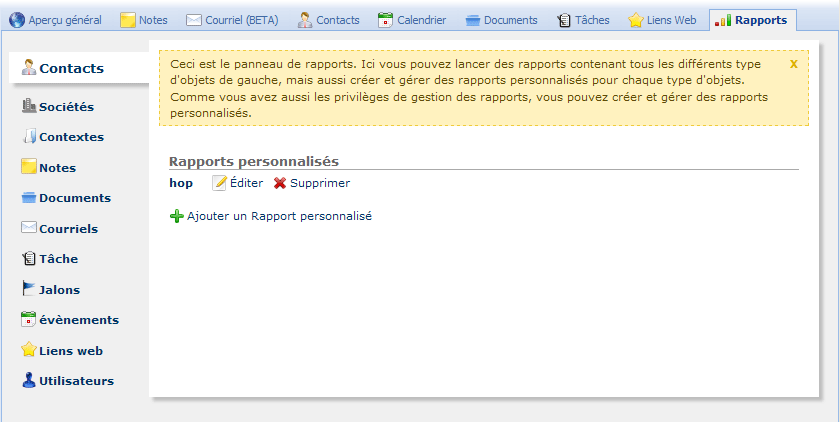
Task: Select the Documents tab in top bar
Action: click(501, 20)
